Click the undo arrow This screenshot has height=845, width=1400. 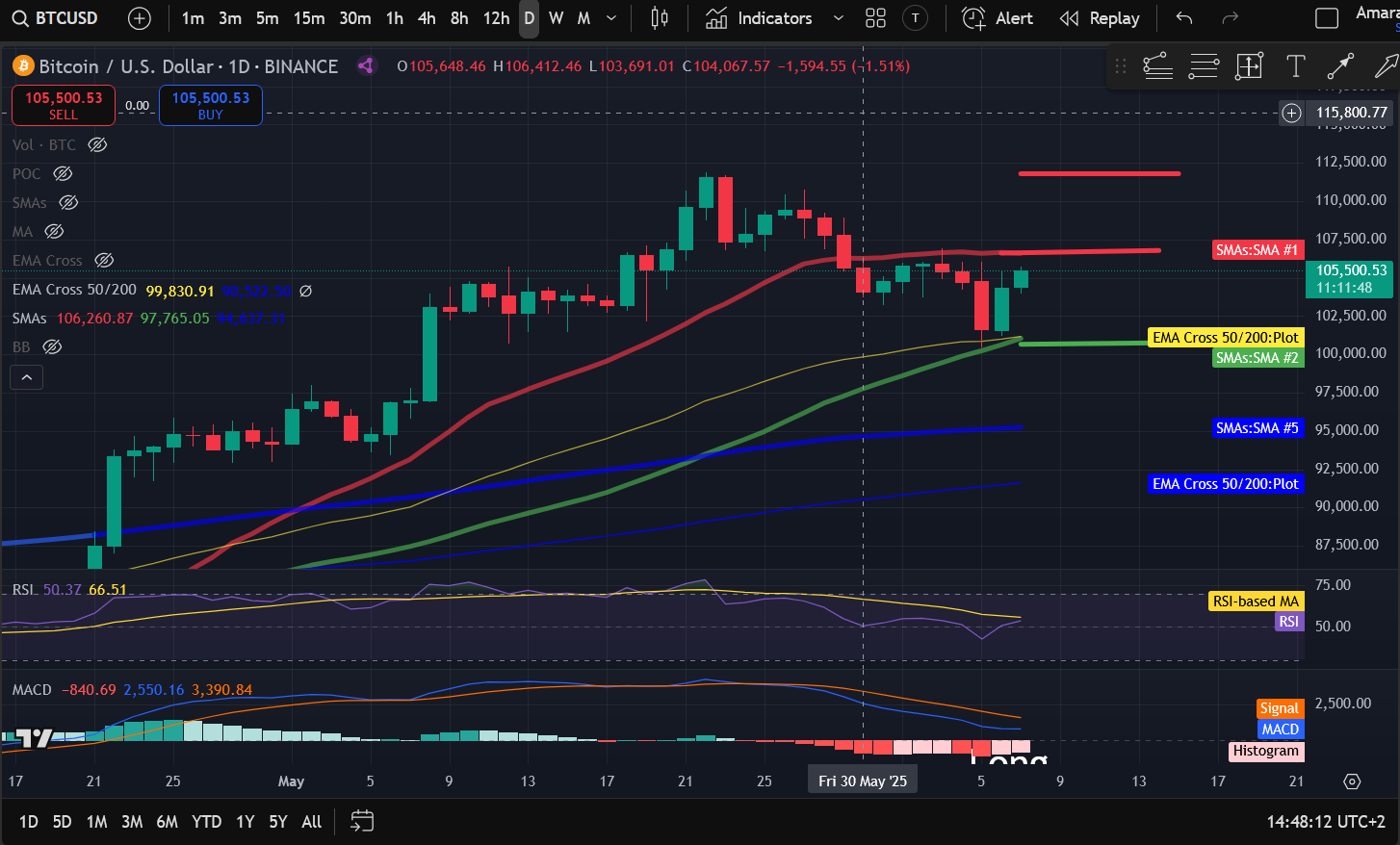pos(1184,18)
